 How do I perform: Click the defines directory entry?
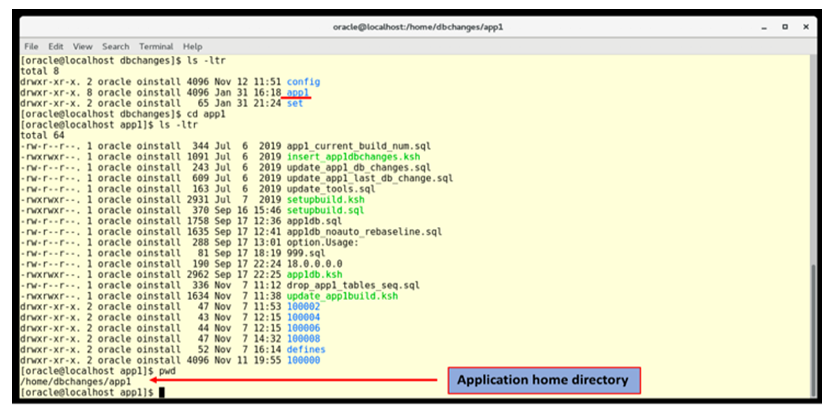(x=305, y=350)
